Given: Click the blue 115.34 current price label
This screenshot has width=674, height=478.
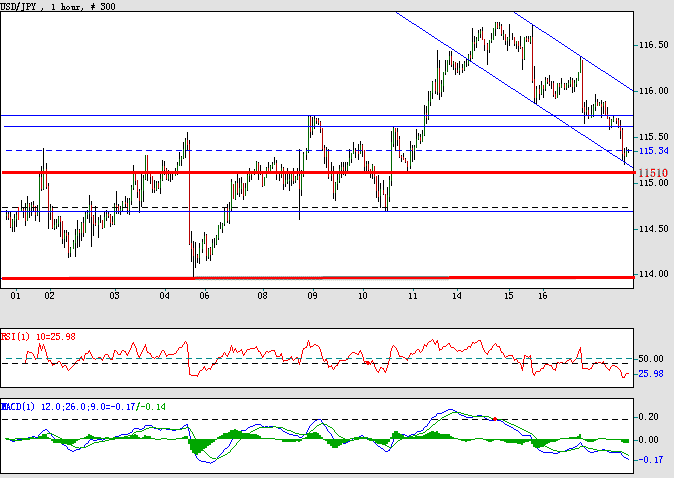Looking at the screenshot, I should (x=653, y=151).
